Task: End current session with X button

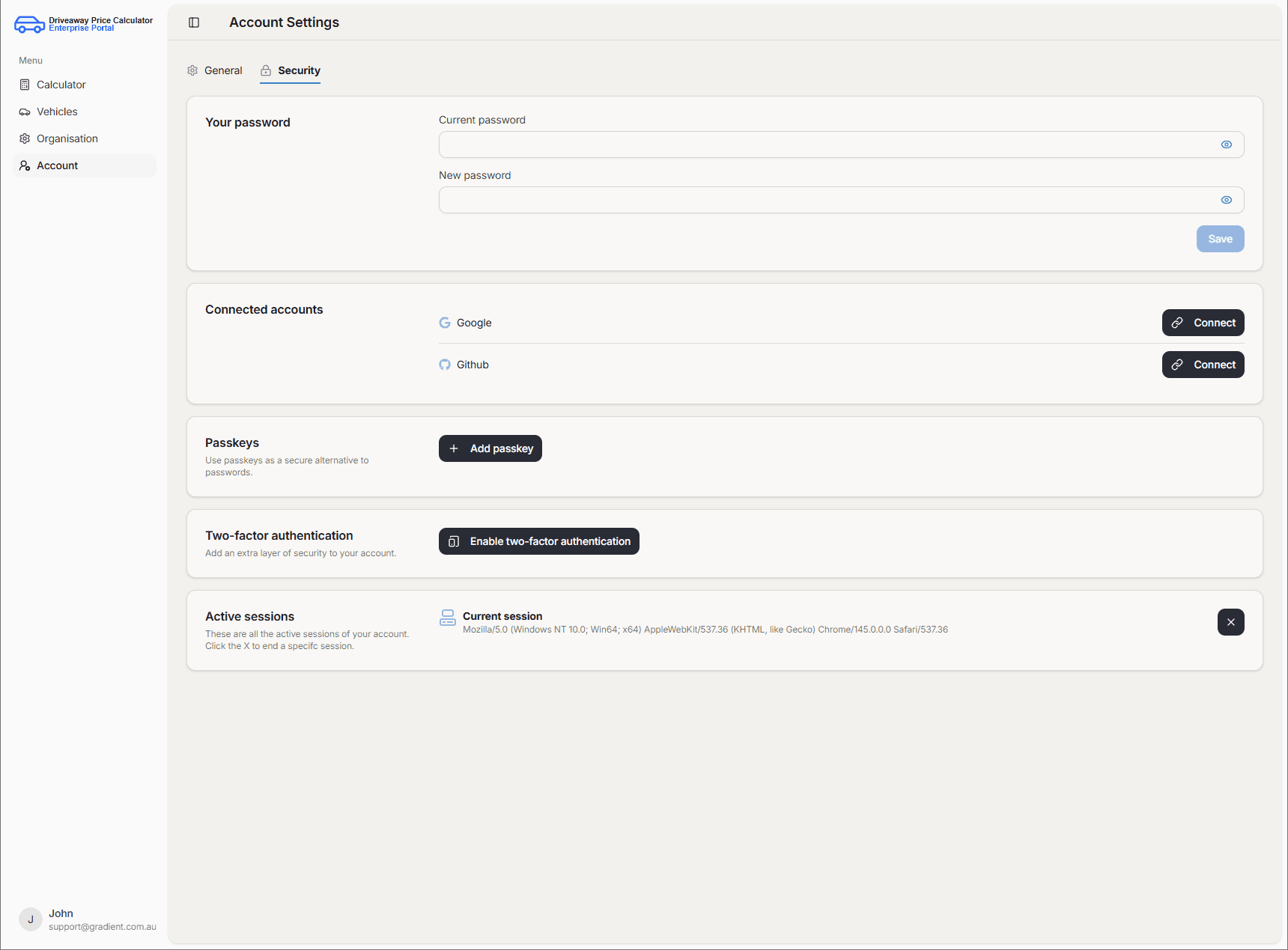Action: [x=1230, y=622]
